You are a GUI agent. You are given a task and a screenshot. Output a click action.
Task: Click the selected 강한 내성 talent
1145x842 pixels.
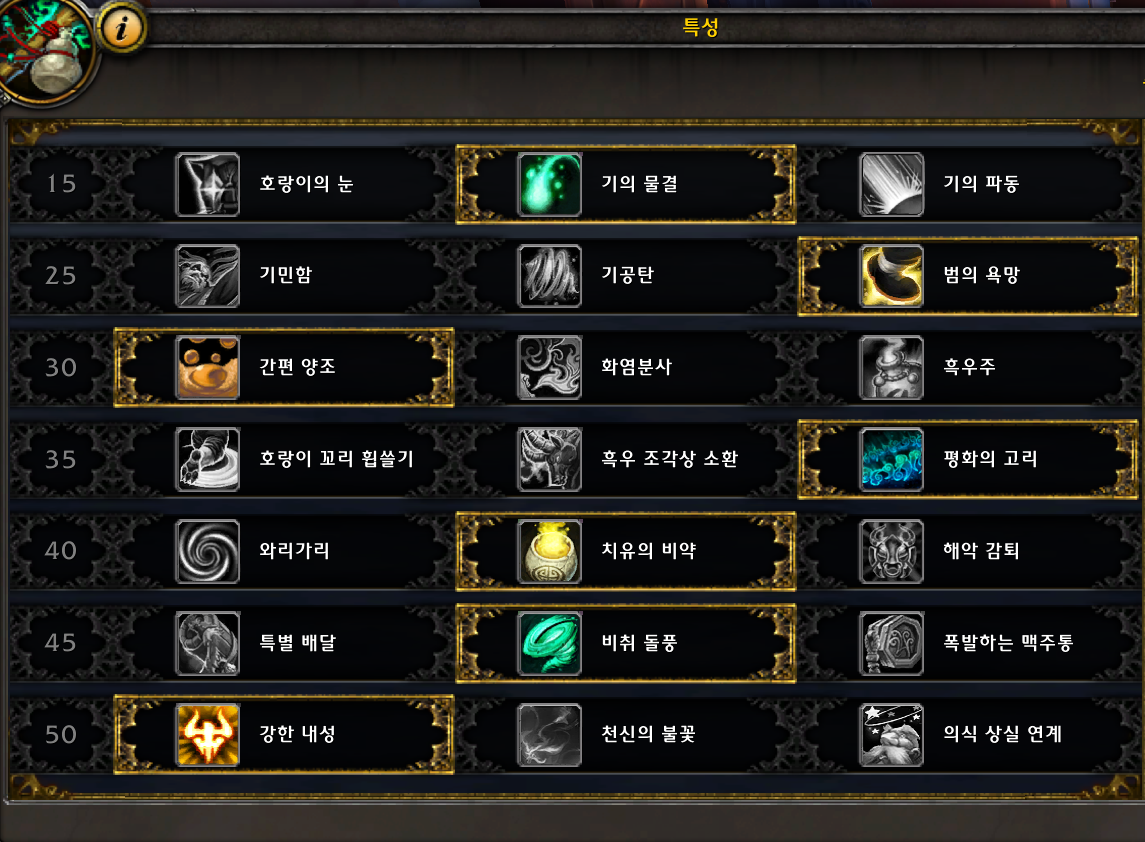coord(284,735)
